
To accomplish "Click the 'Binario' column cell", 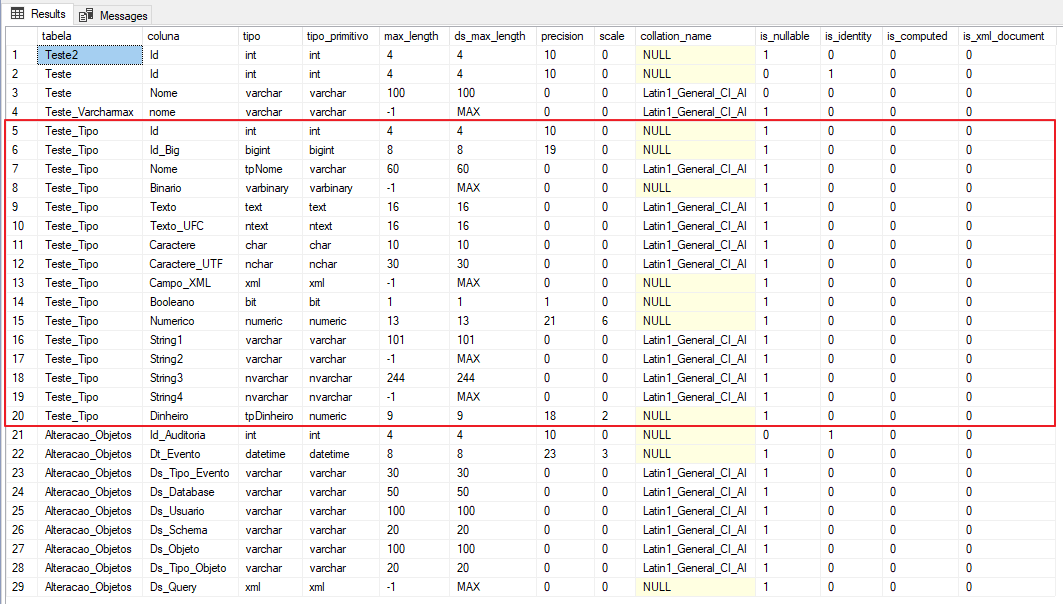I will [190, 188].
